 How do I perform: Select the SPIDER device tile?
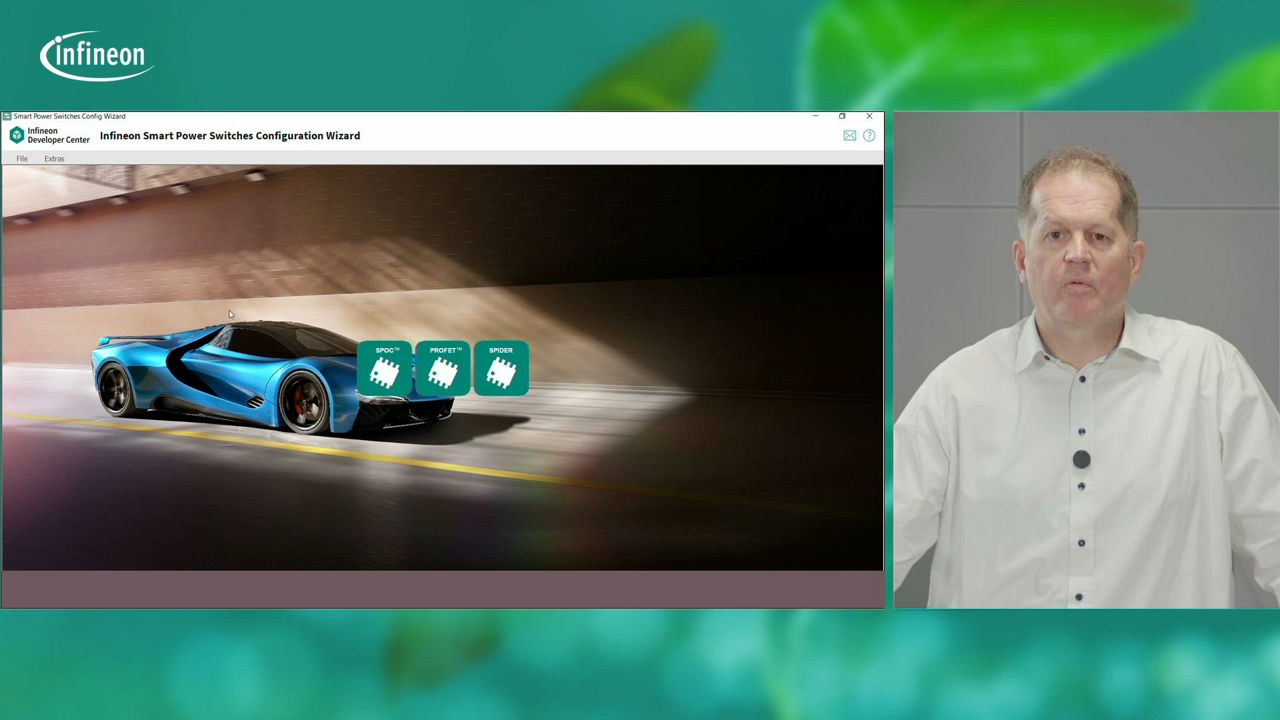(501, 368)
